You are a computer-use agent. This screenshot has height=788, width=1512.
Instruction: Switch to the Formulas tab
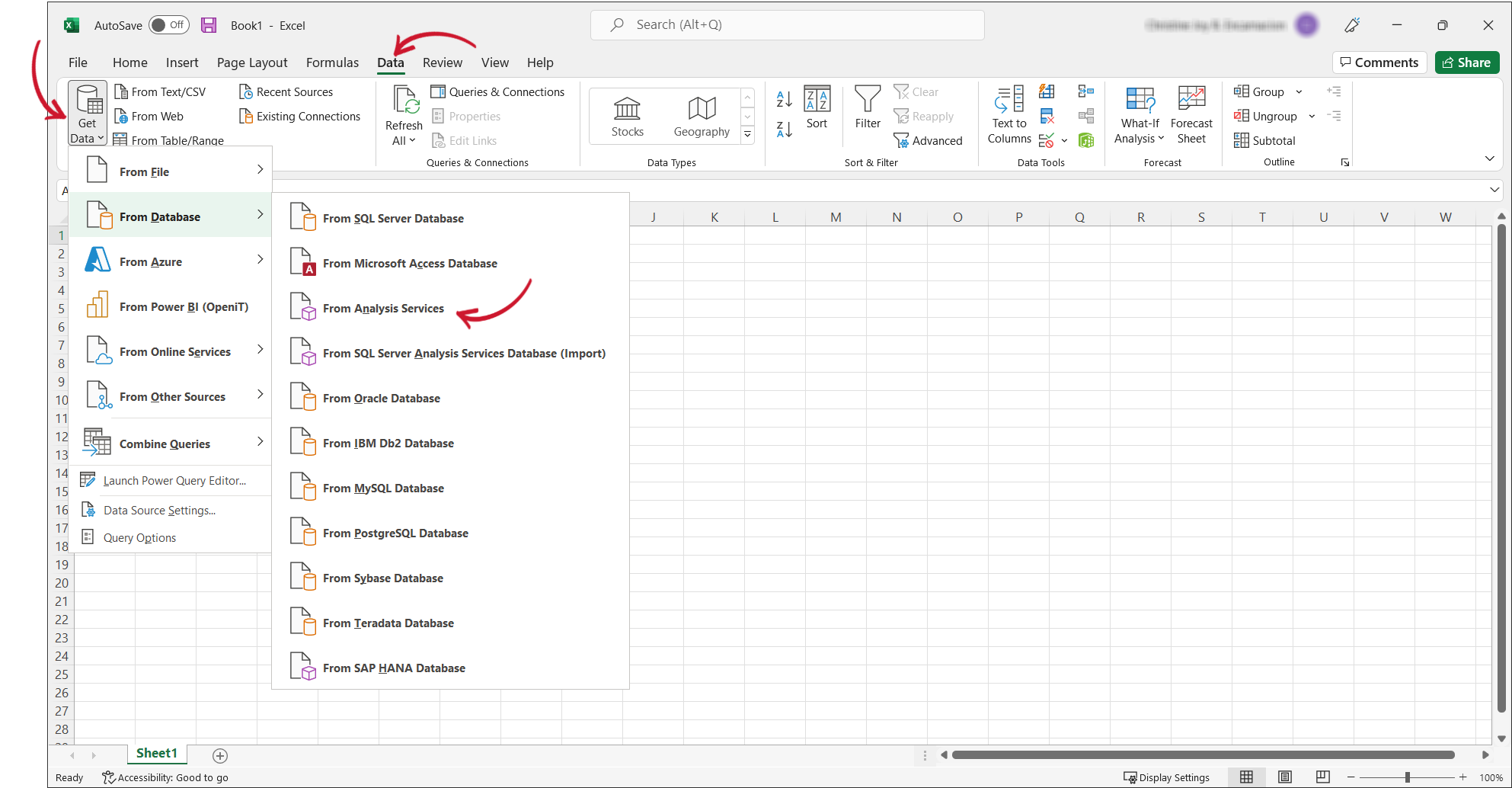[332, 62]
